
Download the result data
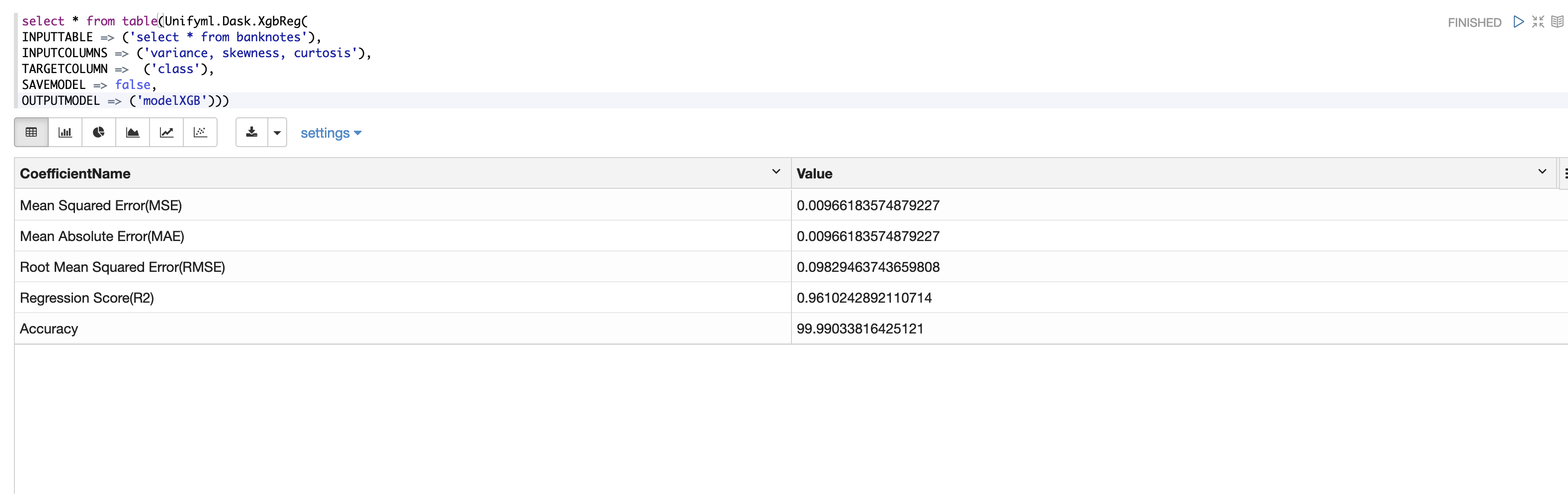252,132
